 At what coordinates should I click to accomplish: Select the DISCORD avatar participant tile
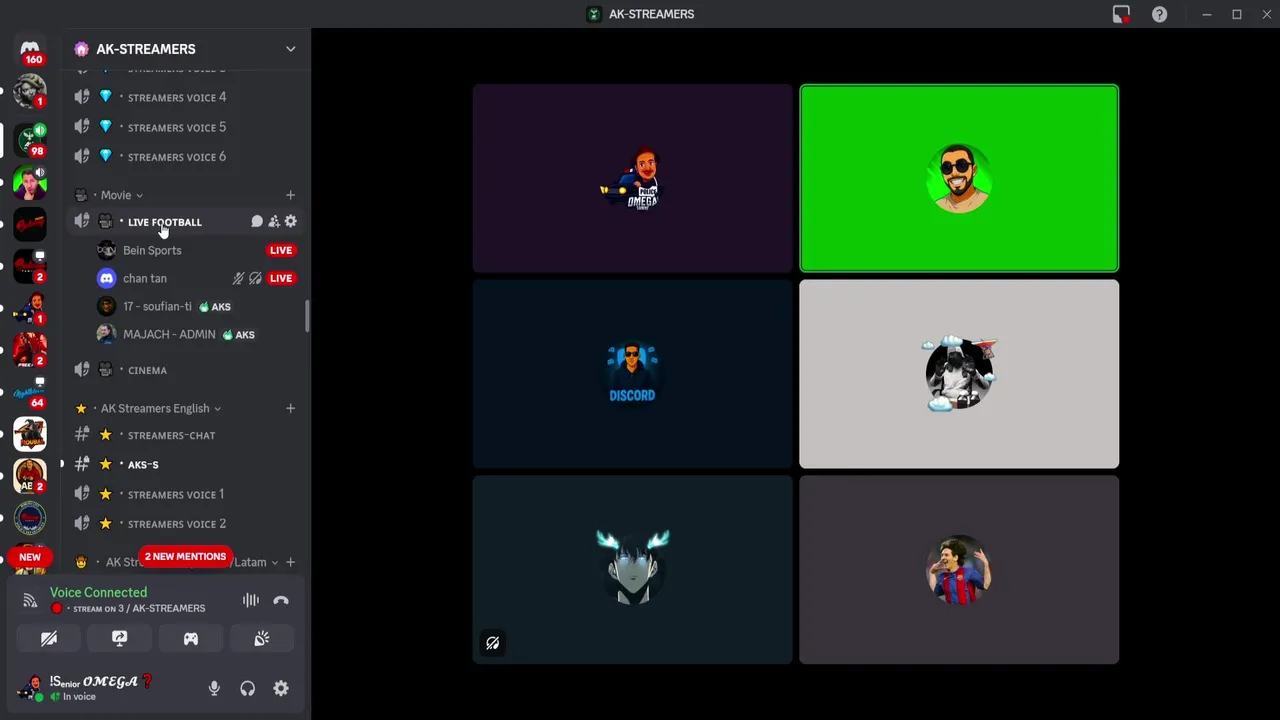click(x=632, y=374)
